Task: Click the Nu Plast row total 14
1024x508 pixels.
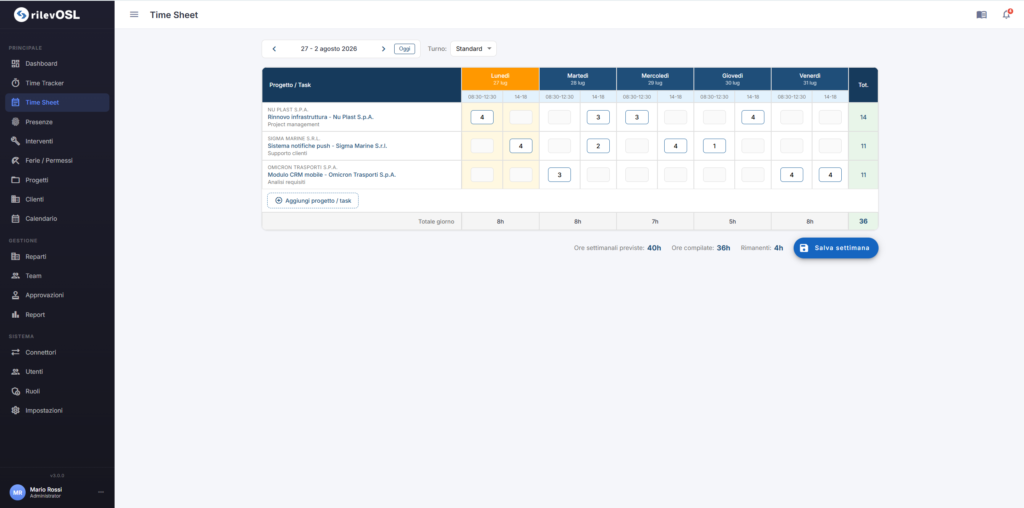Action: (863, 118)
